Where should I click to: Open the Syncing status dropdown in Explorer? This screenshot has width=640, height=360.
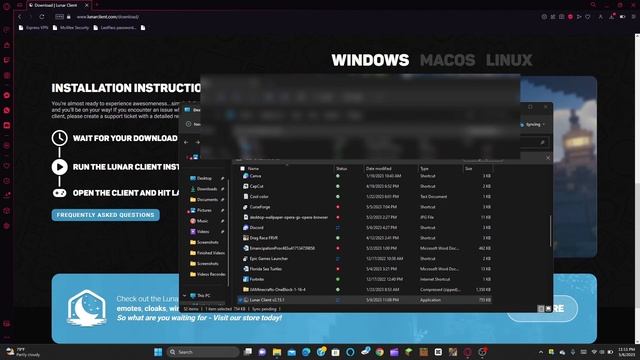point(533,124)
